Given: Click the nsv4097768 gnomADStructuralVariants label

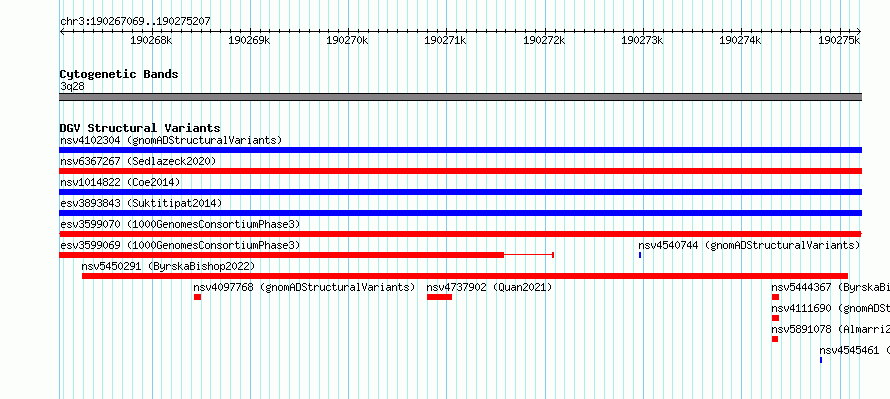Looking at the screenshot, I should coord(304,287).
